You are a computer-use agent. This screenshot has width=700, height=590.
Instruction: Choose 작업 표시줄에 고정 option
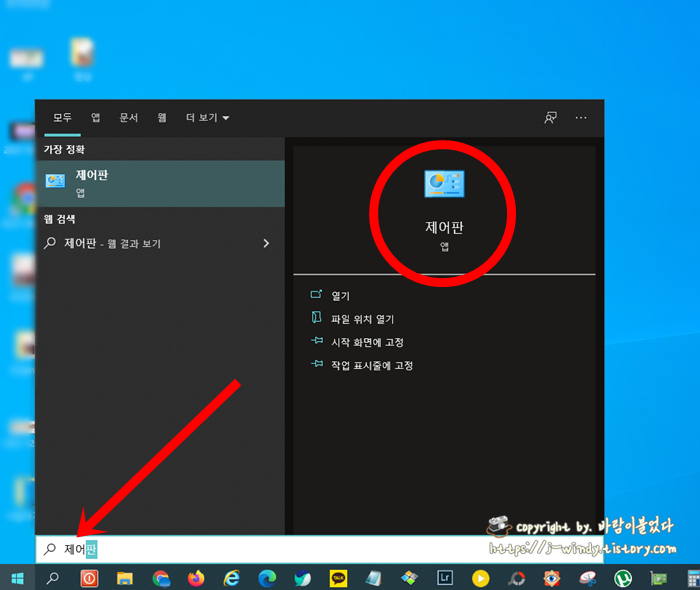372,366
